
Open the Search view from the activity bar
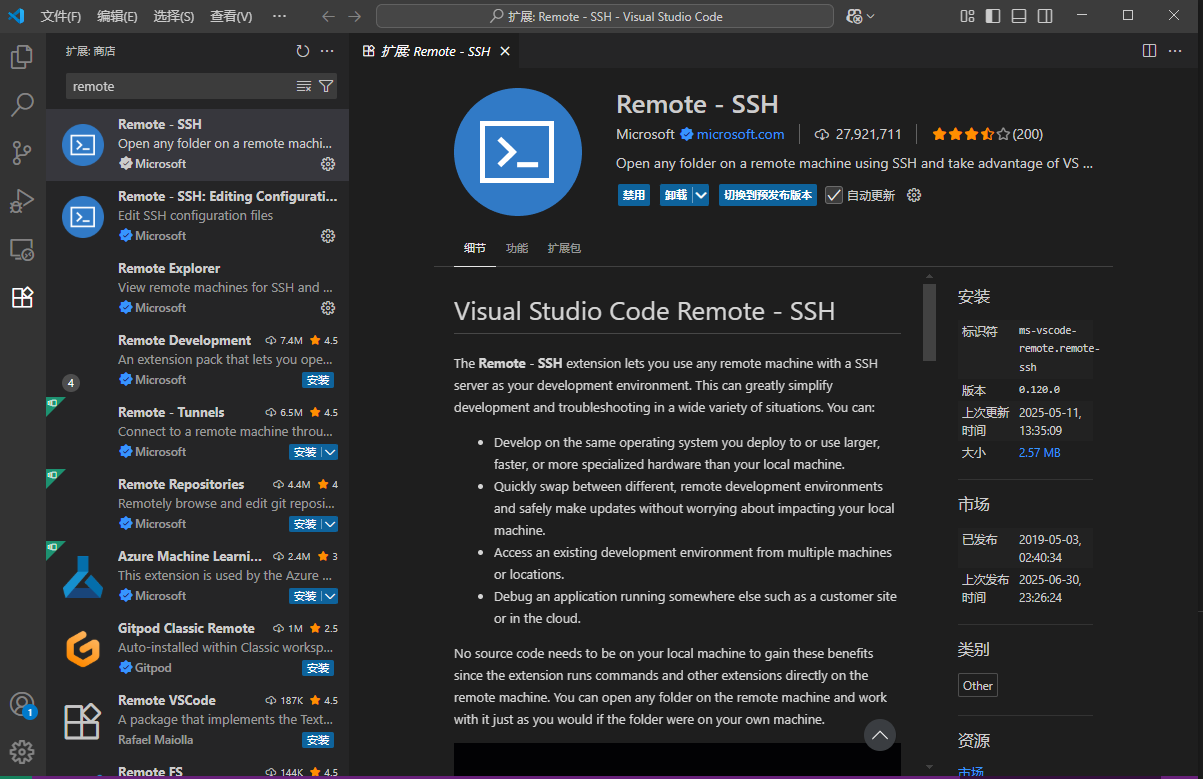pos(21,105)
